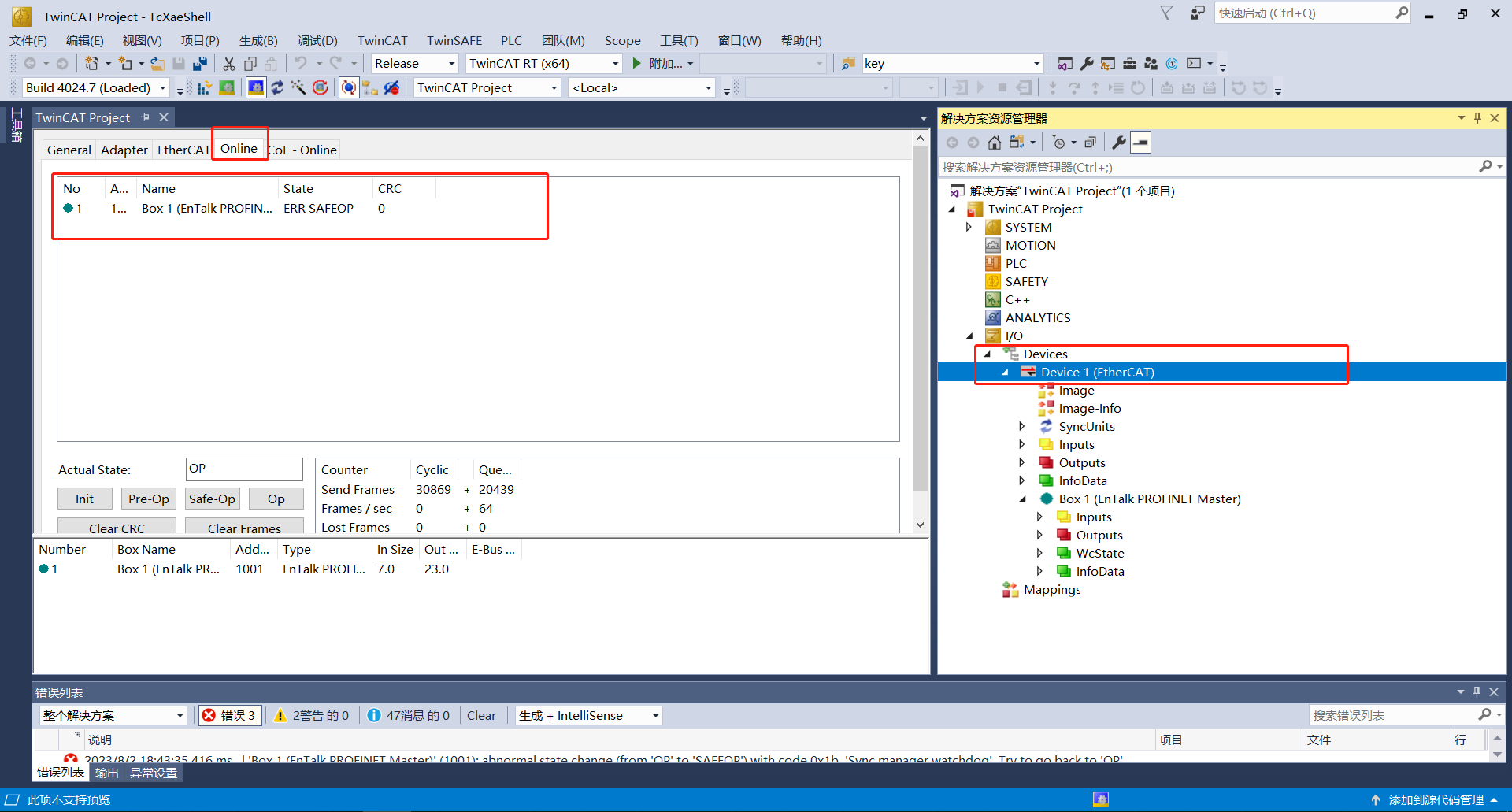Click the Activate Configuration toolbar icon

(205, 87)
